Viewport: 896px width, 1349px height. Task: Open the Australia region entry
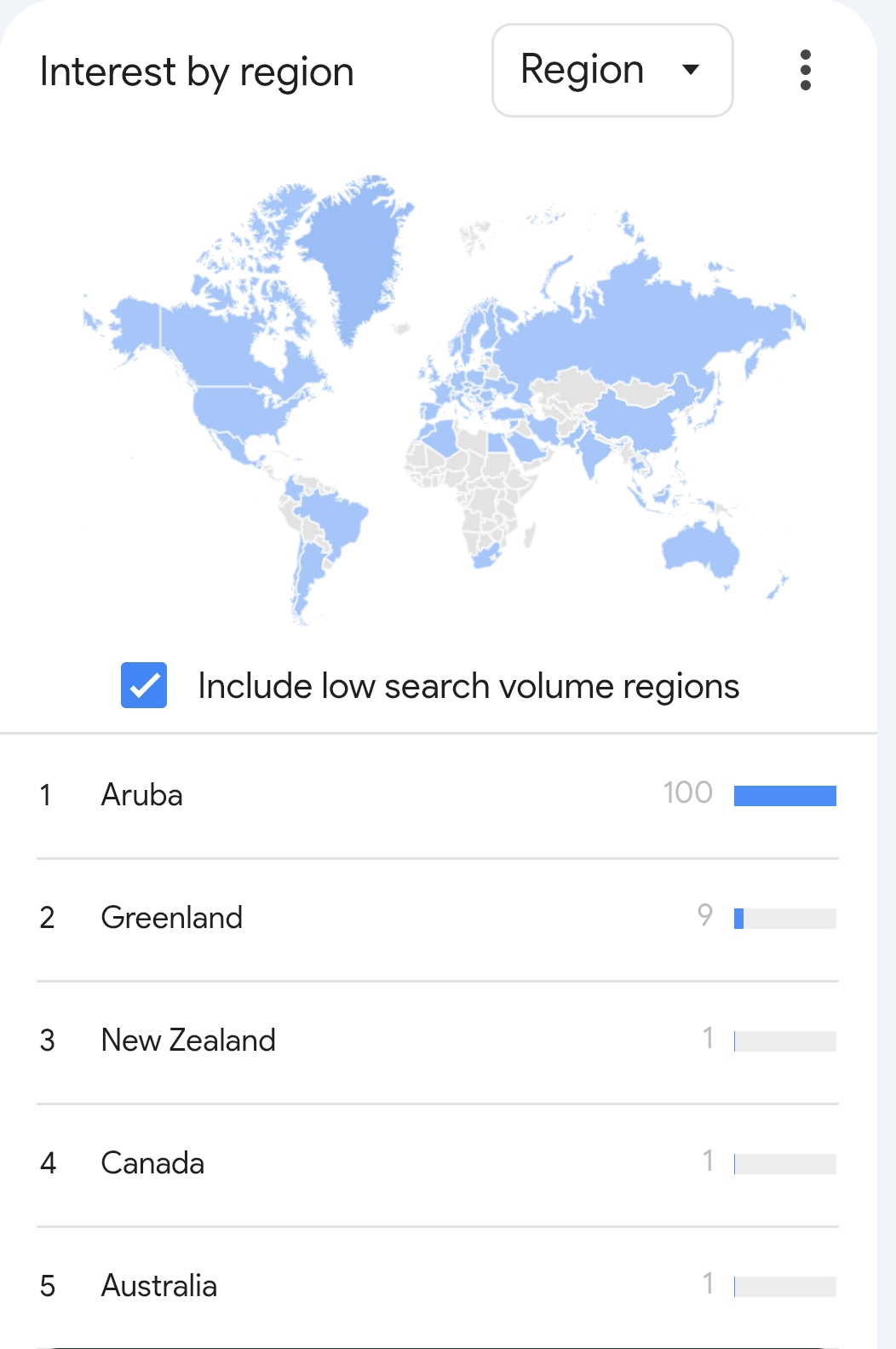[x=438, y=1287]
